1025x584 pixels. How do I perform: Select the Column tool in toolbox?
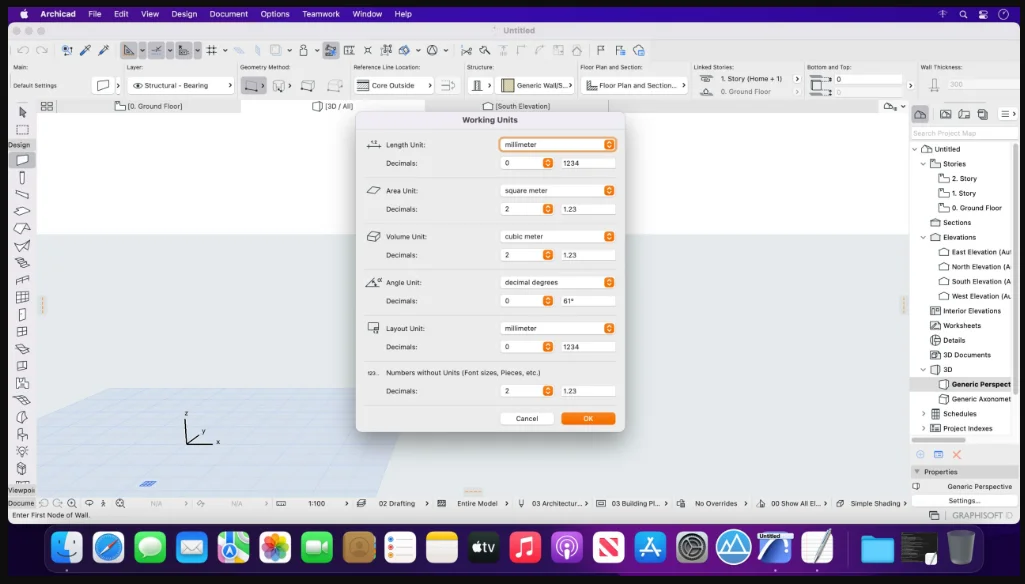point(22,177)
